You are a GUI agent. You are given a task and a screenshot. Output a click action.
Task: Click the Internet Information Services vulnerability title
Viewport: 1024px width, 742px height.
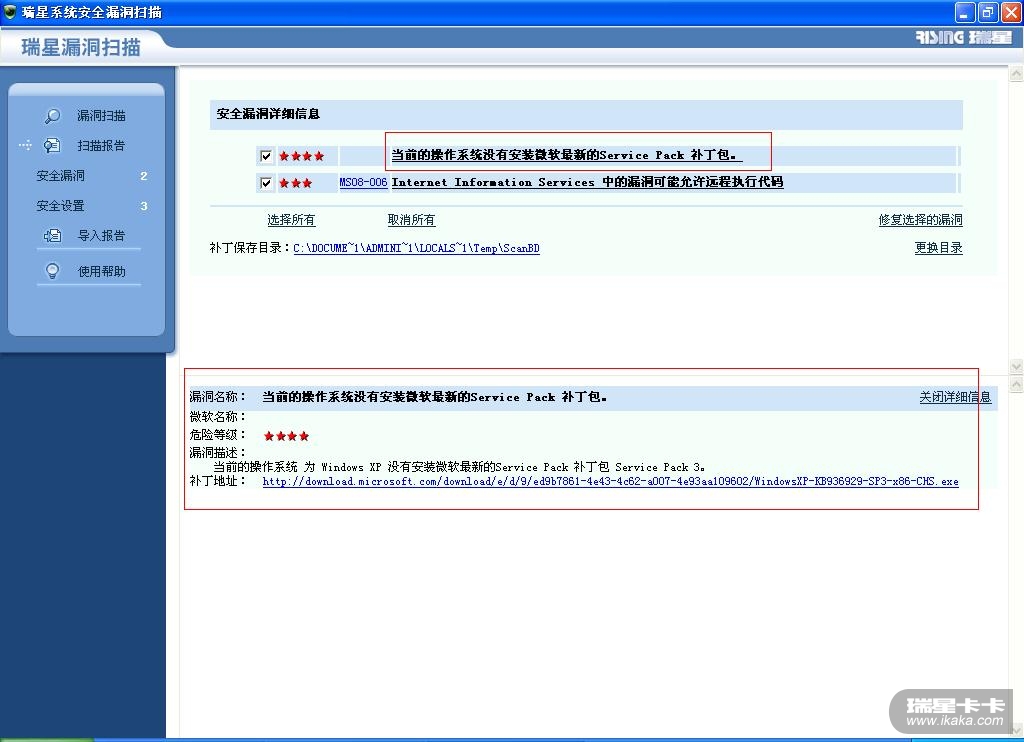pos(587,182)
